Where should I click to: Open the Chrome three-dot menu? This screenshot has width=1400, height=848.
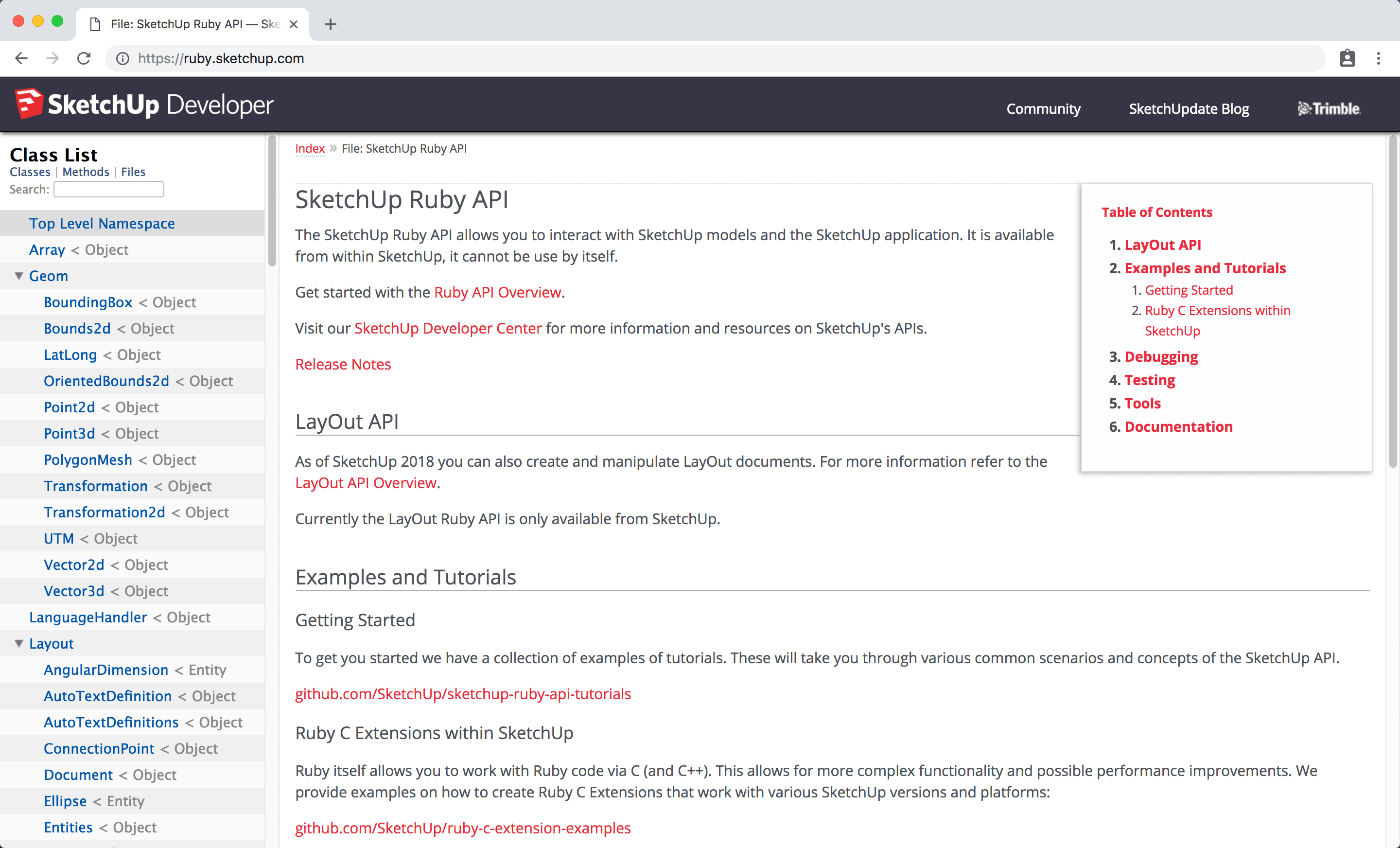[x=1379, y=58]
